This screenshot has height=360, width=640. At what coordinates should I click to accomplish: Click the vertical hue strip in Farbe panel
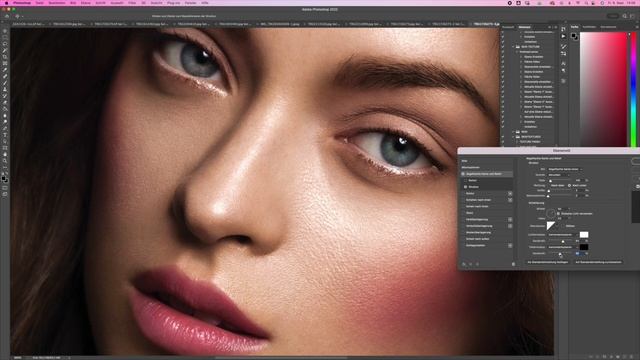[x=633, y=89]
